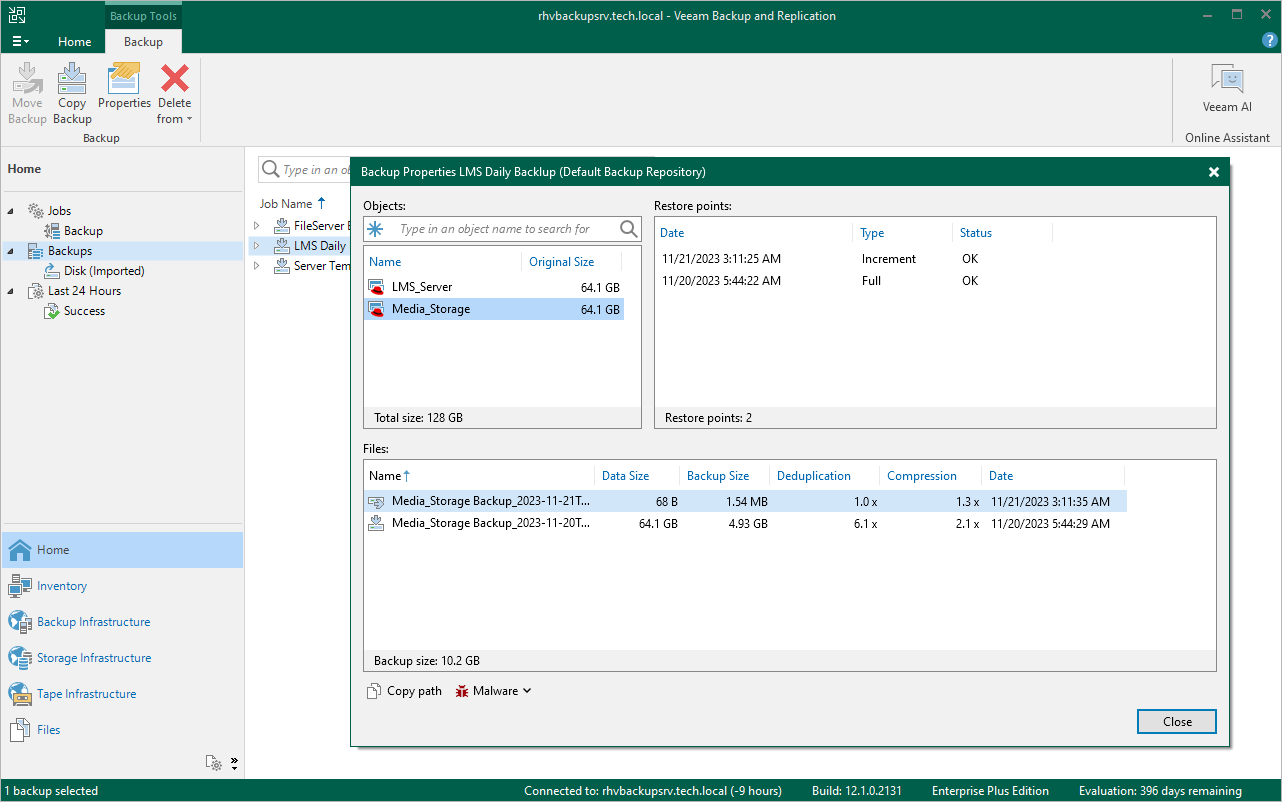Select Jobs node in the tree

(x=59, y=211)
